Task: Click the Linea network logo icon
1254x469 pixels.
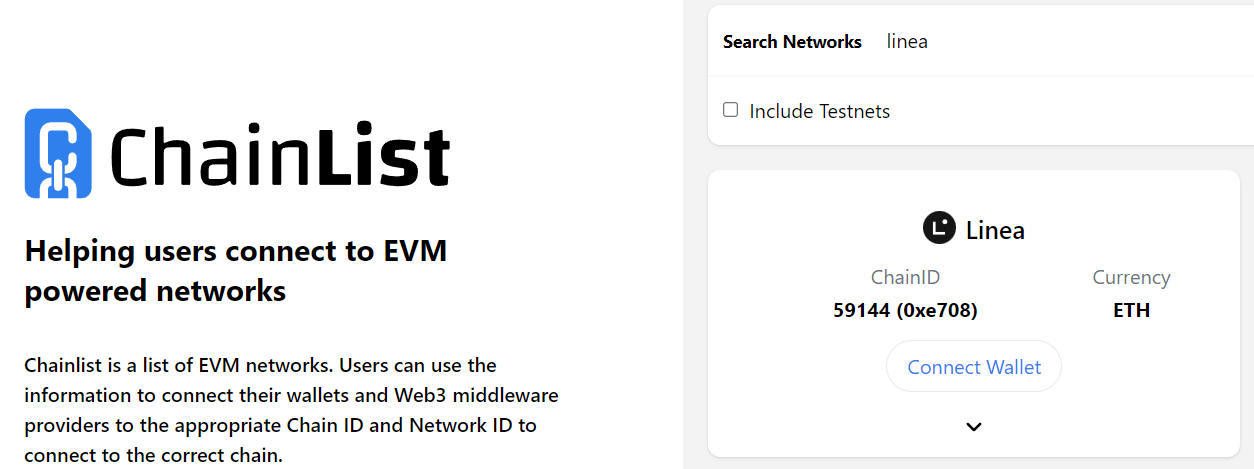Action: [x=939, y=229]
